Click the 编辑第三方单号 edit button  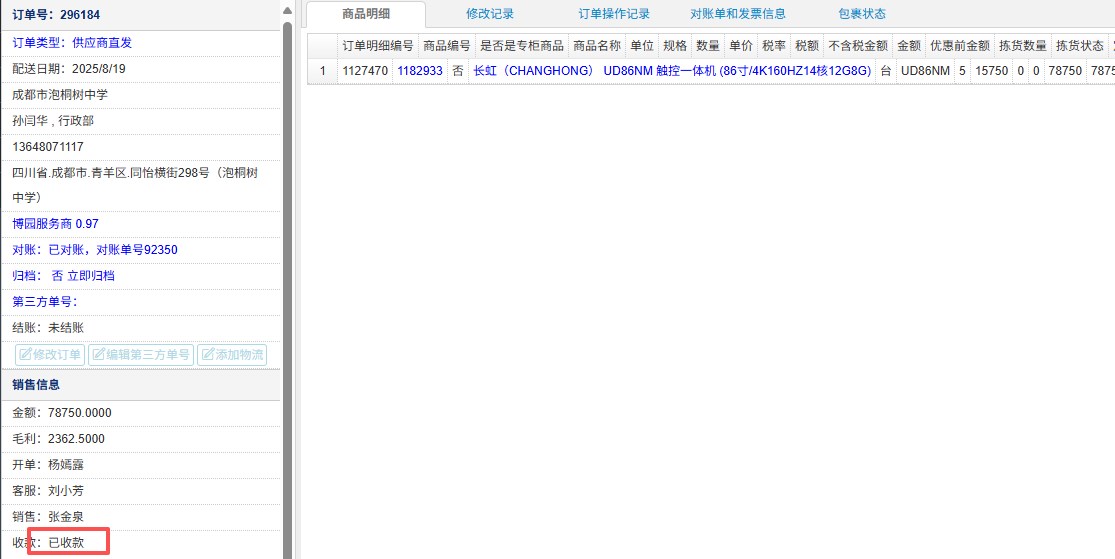[141, 355]
